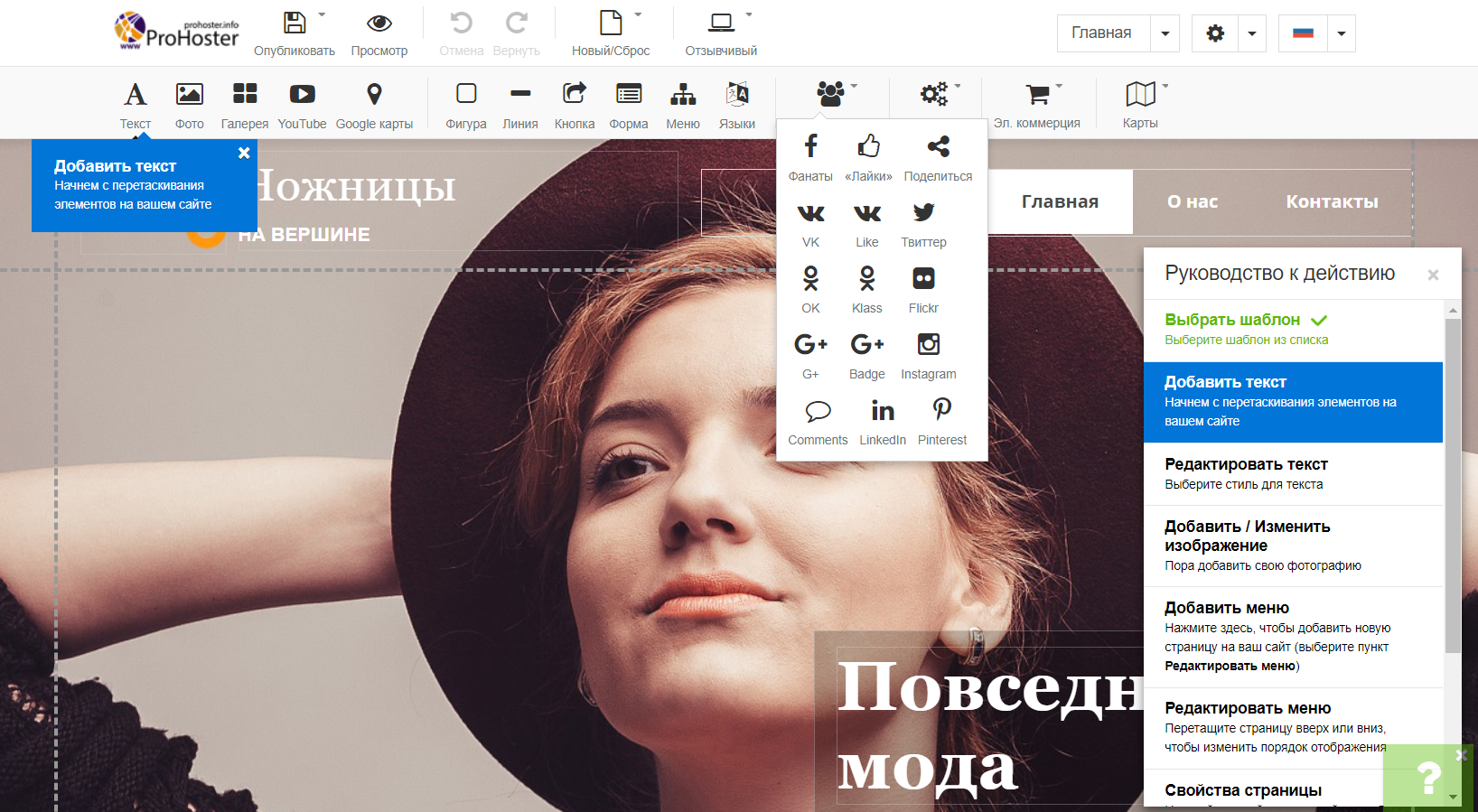Screen dimensions: 1478x812
Task: Close the Добавить текст tooltip
Action: [244, 154]
